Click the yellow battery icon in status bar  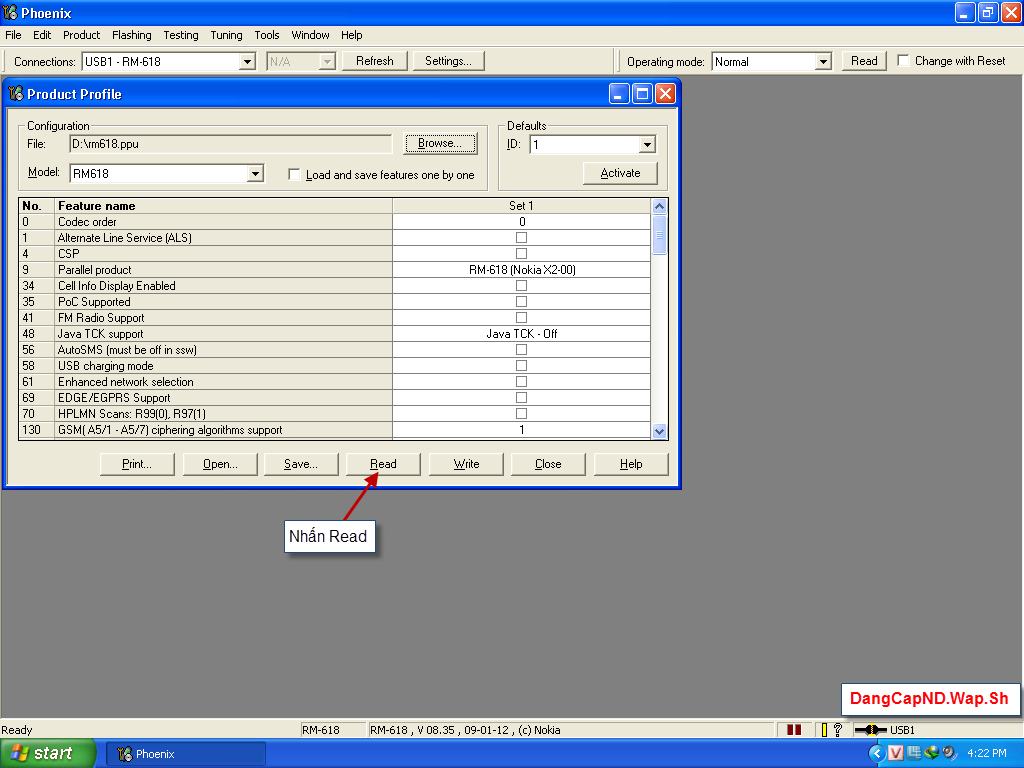[x=824, y=729]
